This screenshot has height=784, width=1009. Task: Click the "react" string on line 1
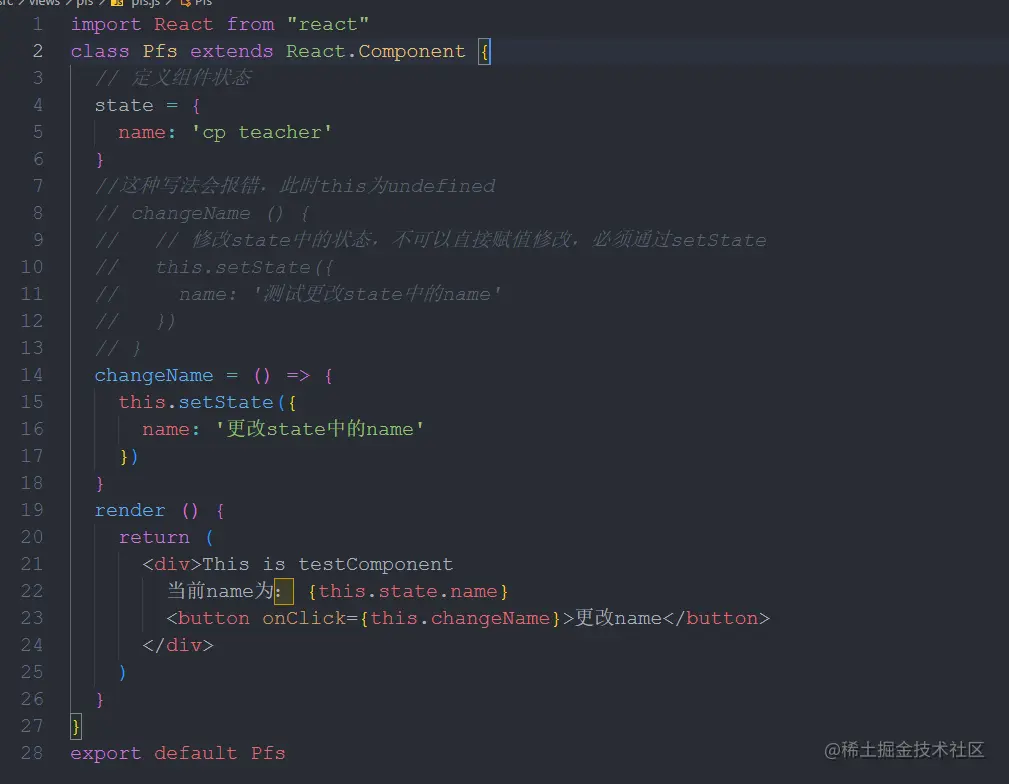[328, 24]
